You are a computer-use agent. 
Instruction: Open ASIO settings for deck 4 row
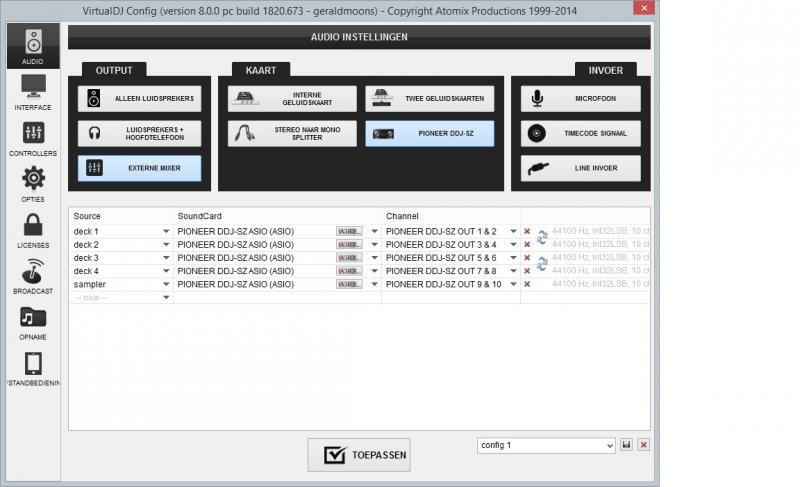tap(349, 271)
